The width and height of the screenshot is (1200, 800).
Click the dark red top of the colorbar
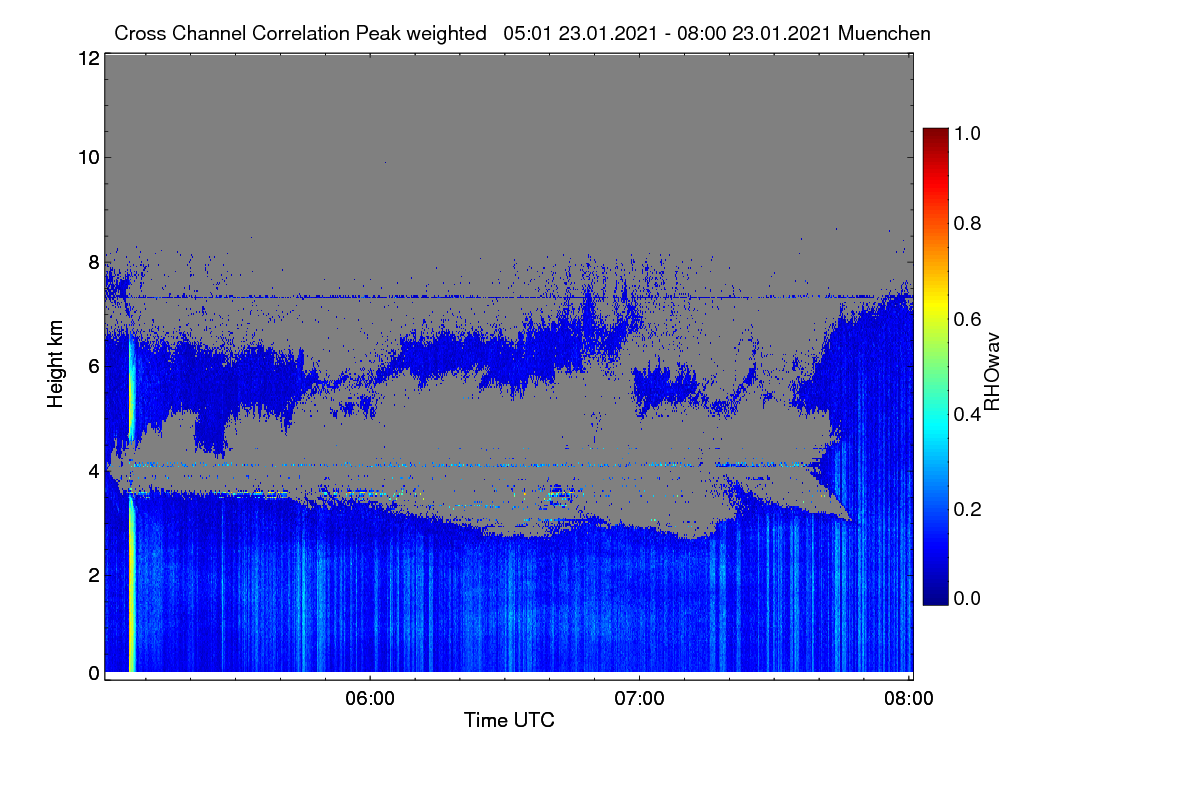pos(935,135)
